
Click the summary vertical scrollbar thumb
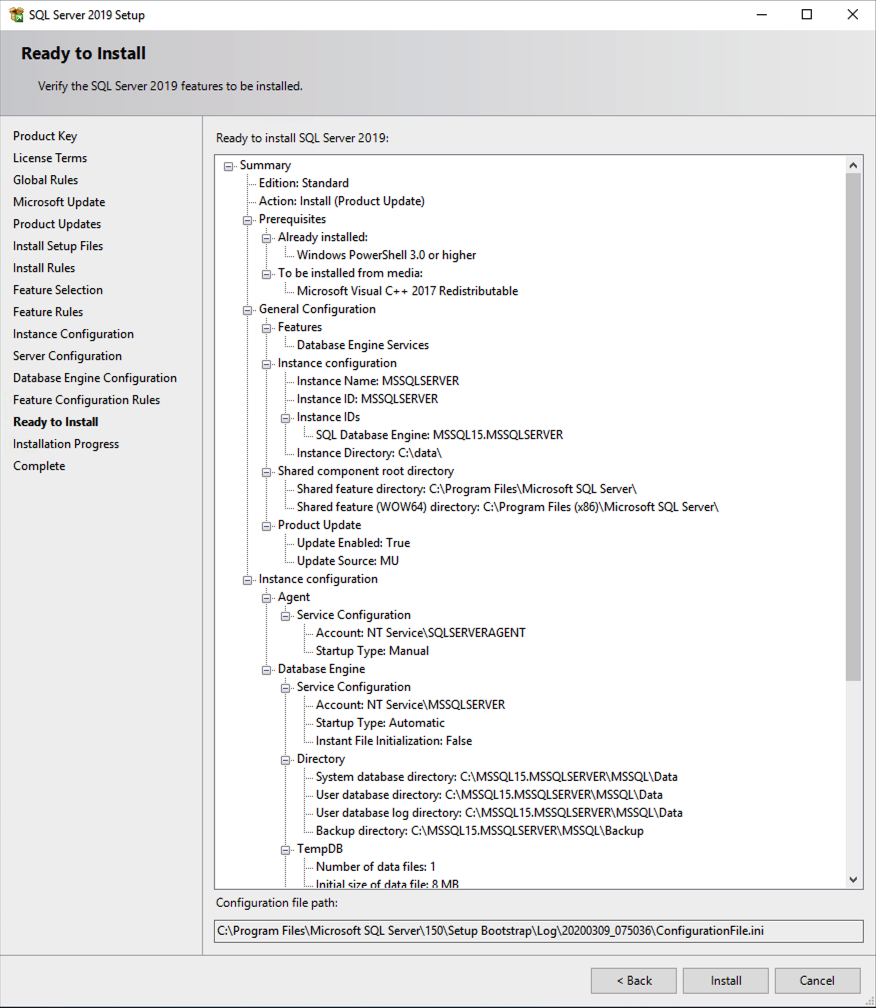point(853,427)
